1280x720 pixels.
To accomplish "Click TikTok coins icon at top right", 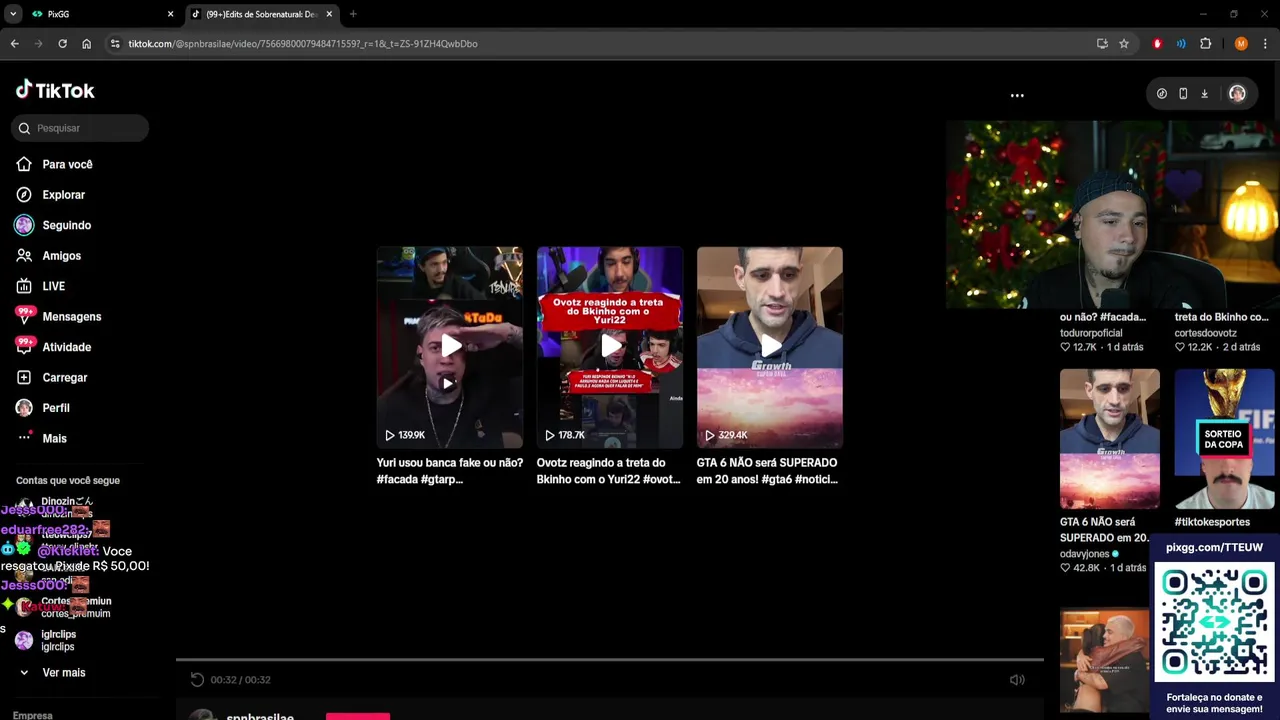I will point(1162,94).
